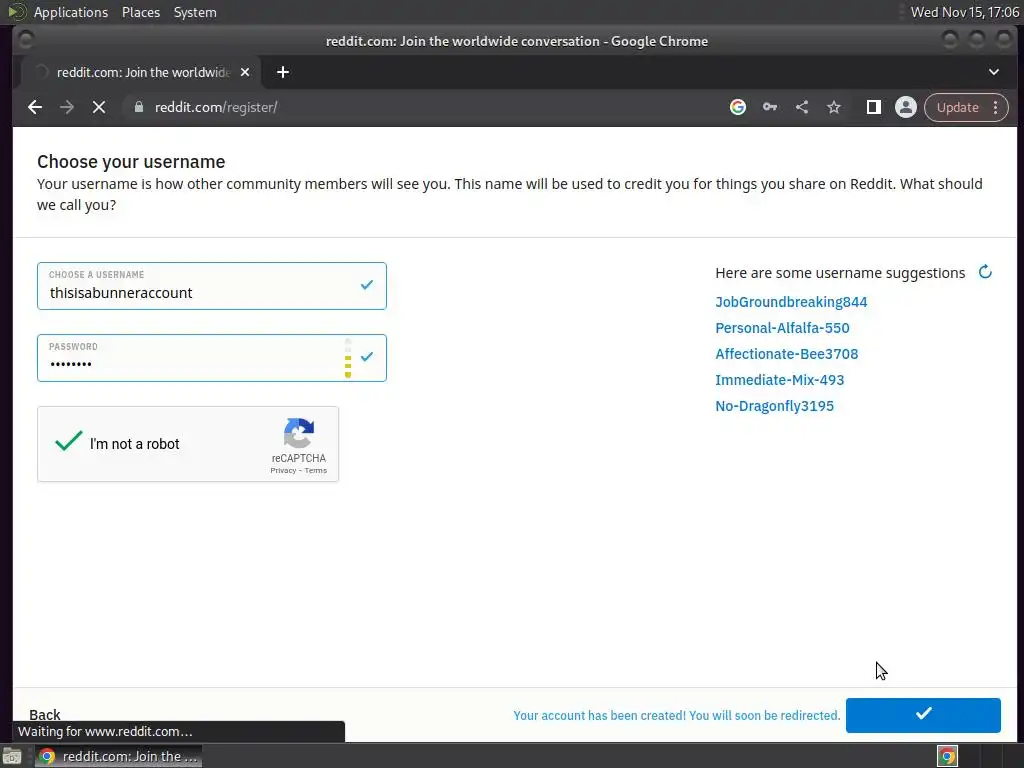Pick suggestion No-Dragonfly3195
Viewport: 1024px width, 768px height.
[x=775, y=406]
